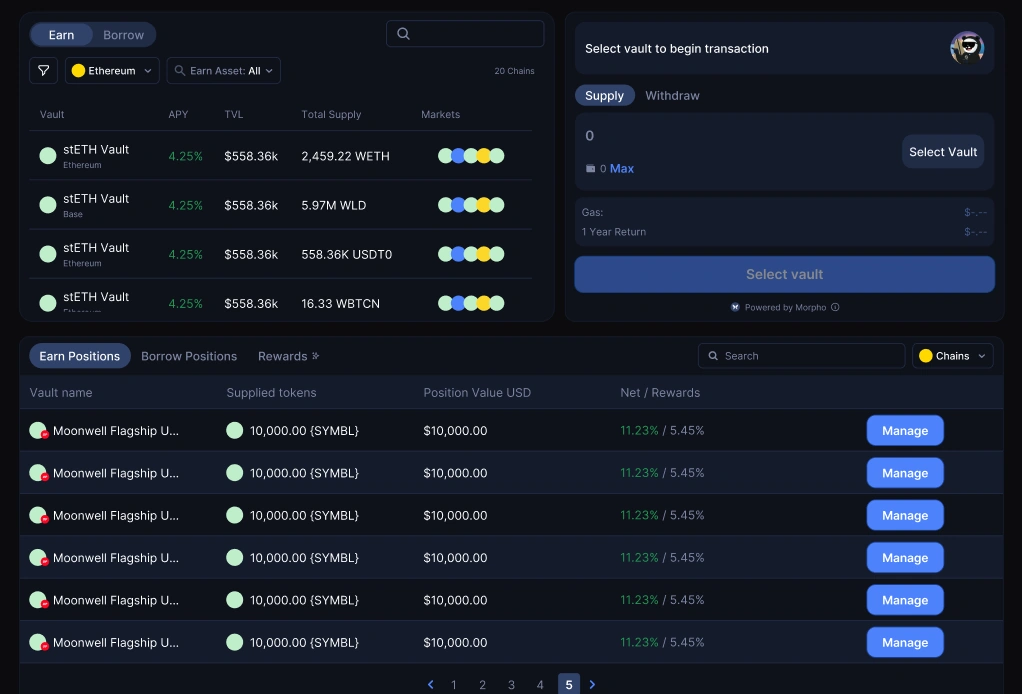
Task: Select the Withdraw option
Action: coord(672,95)
